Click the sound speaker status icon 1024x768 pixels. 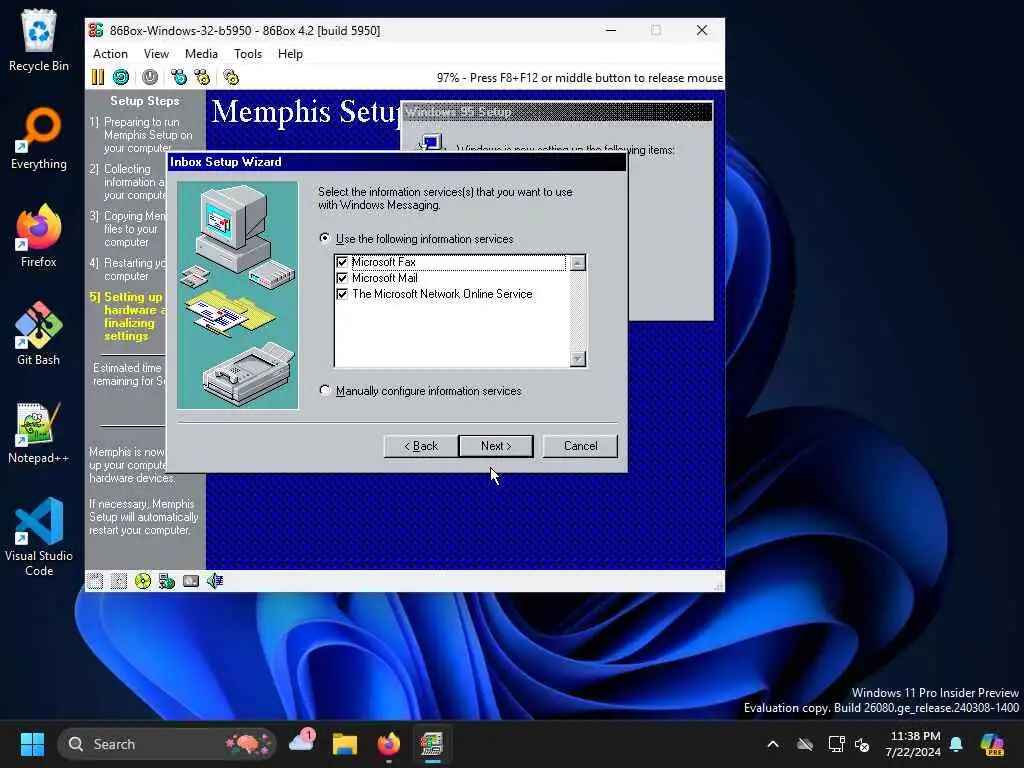215,581
